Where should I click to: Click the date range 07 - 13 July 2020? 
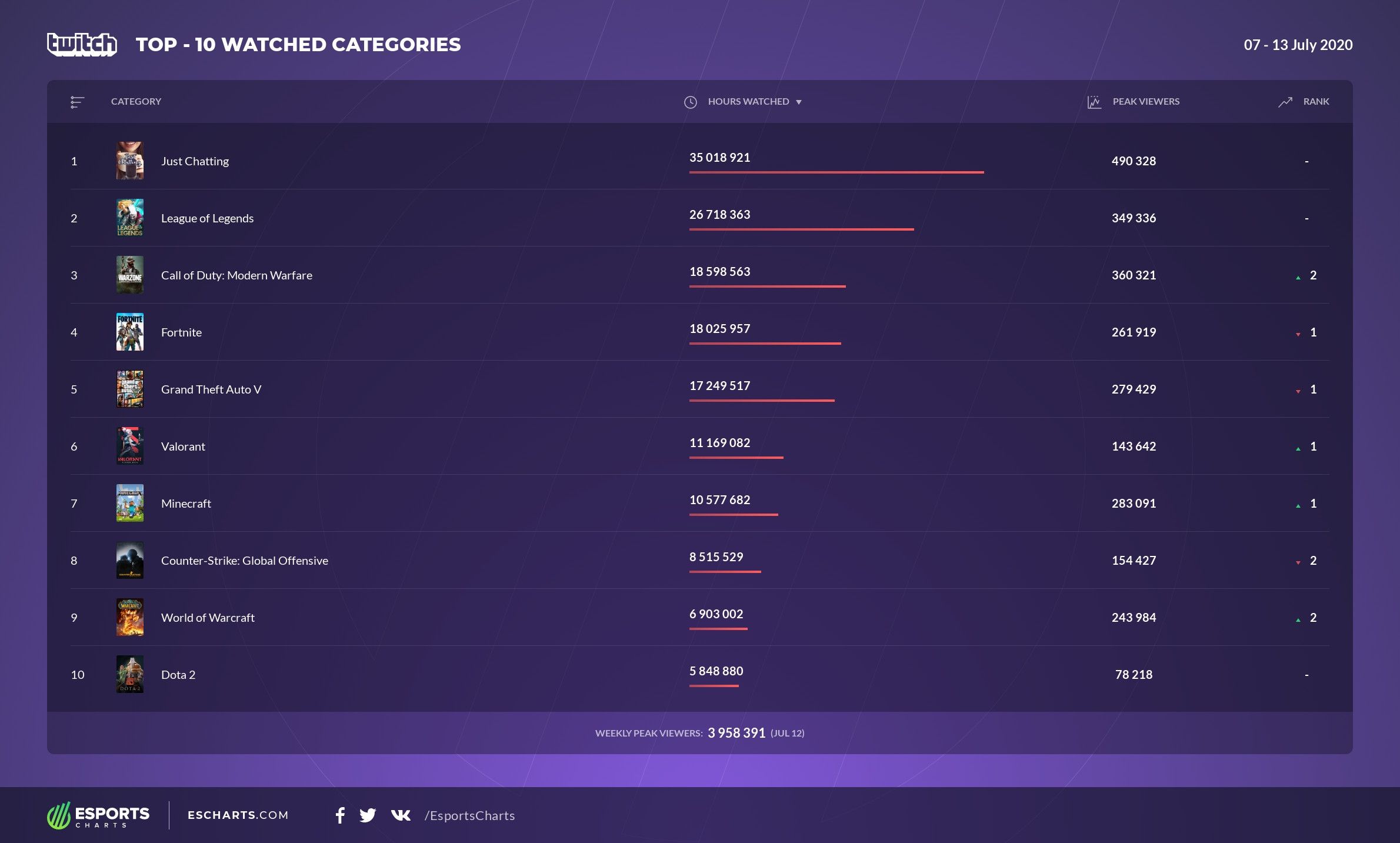click(x=1298, y=45)
